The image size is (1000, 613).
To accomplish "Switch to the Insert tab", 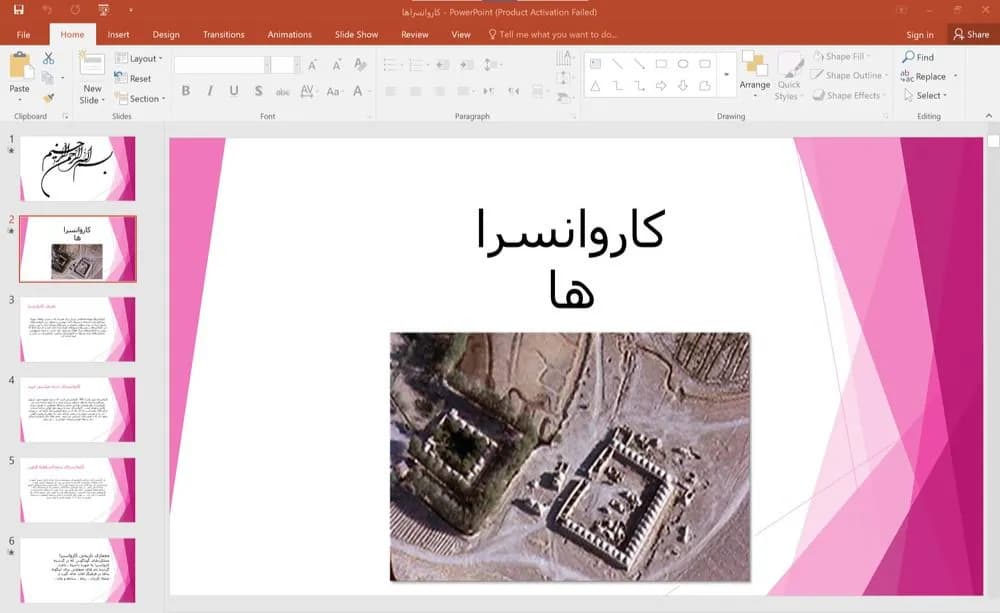I will coord(119,34).
